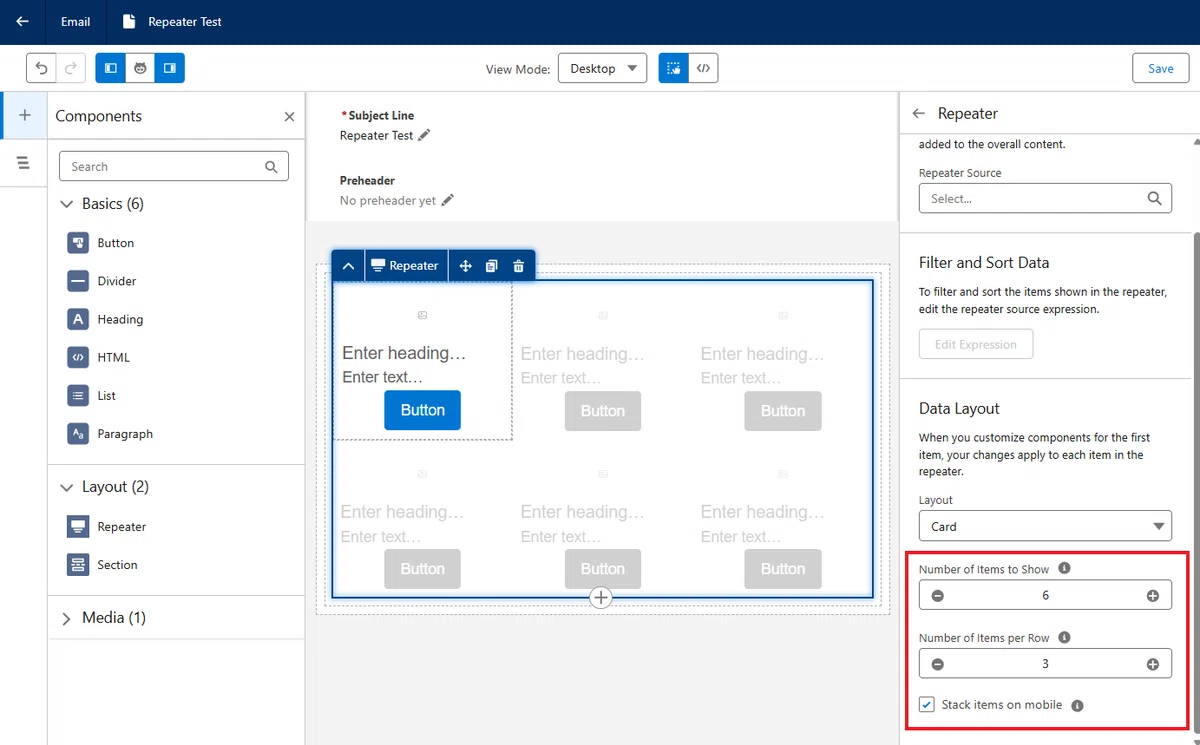Redo the last undone change

coord(70,68)
